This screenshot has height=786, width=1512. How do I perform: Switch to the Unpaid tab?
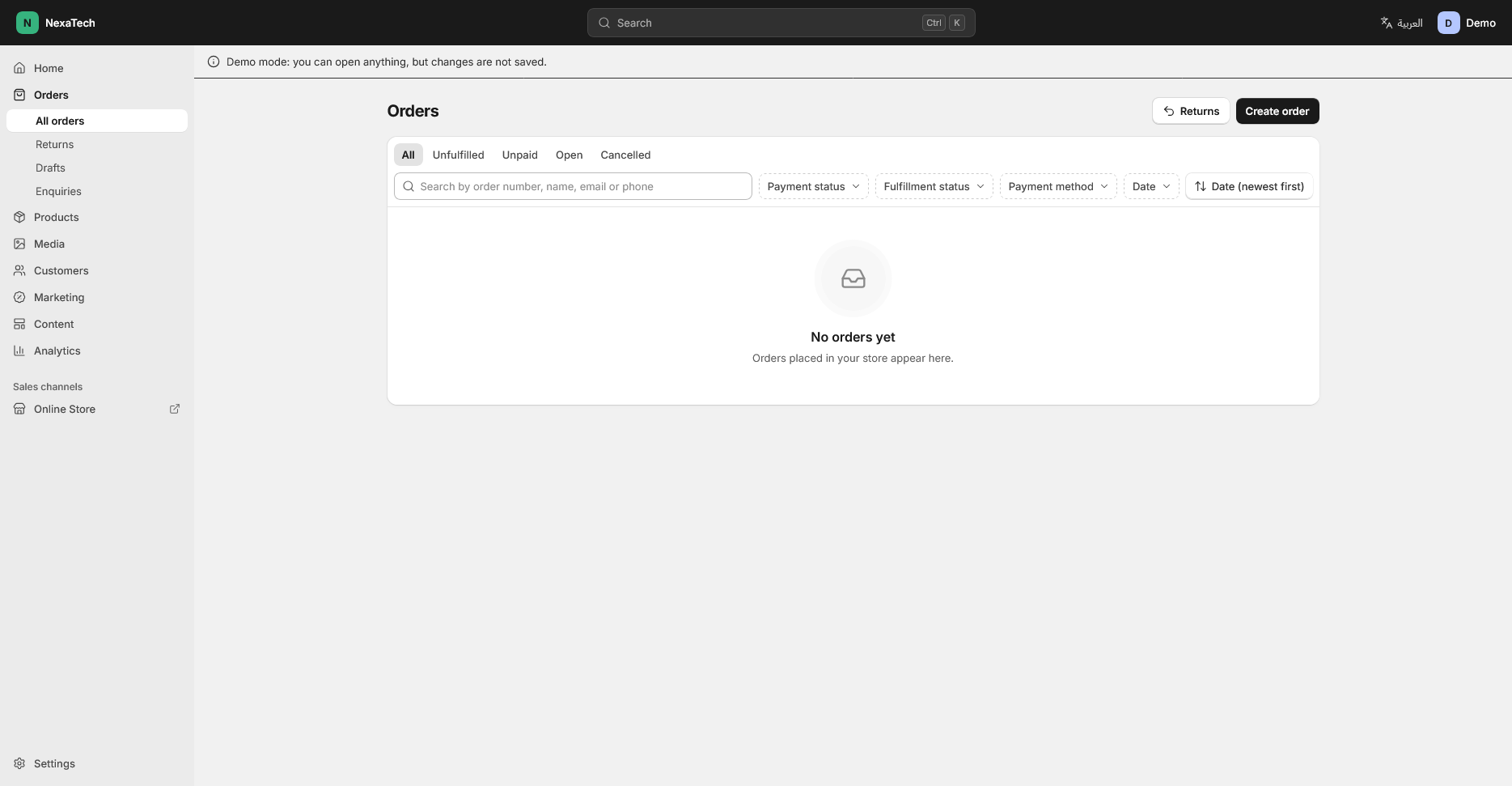coord(519,155)
